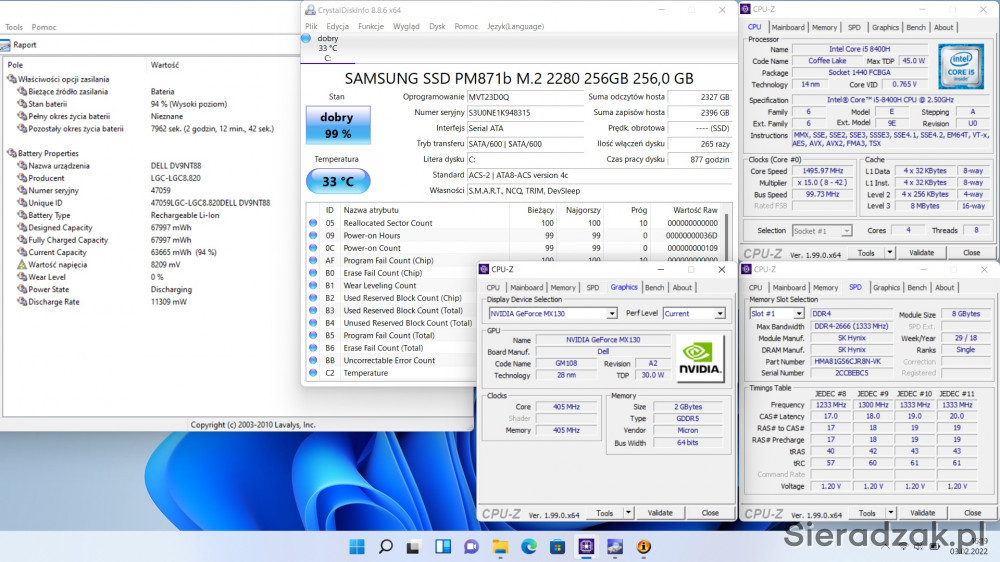
Task: Open the Slot #1 memory slot dropdown
Action: [x=798, y=314]
